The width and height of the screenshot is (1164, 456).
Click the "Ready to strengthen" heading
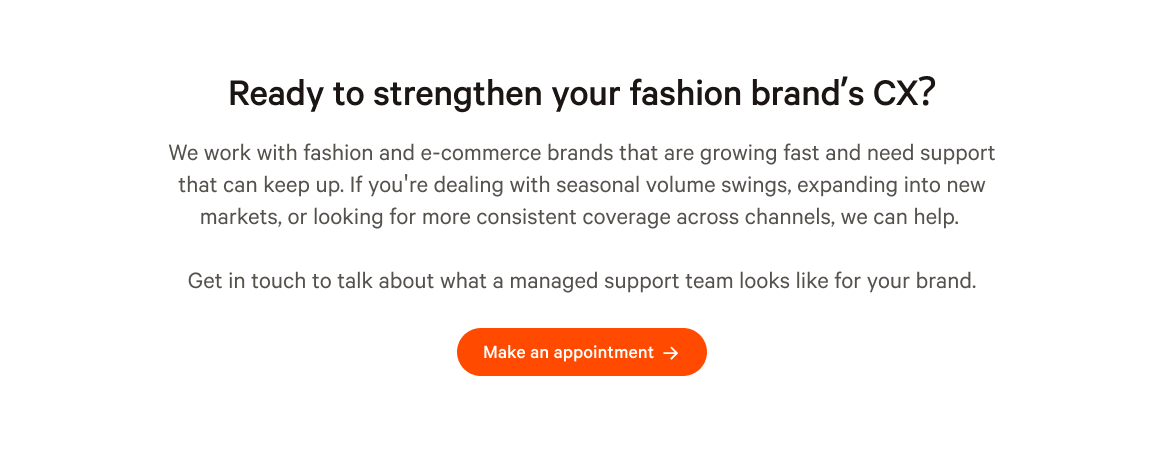coord(581,93)
